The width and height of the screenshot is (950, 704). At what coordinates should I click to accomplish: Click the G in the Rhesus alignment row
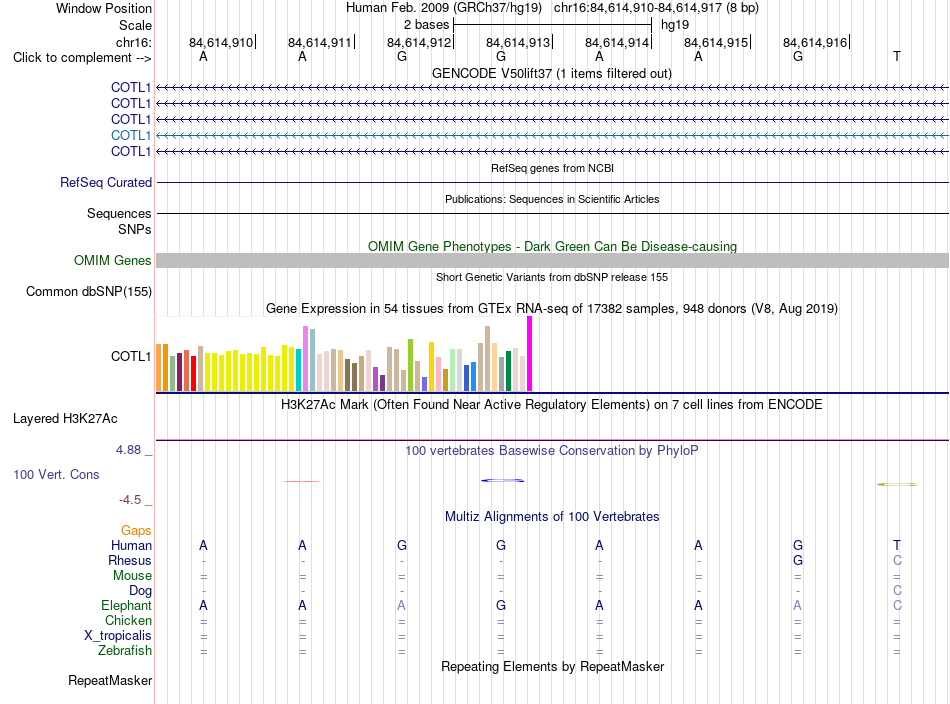point(797,560)
